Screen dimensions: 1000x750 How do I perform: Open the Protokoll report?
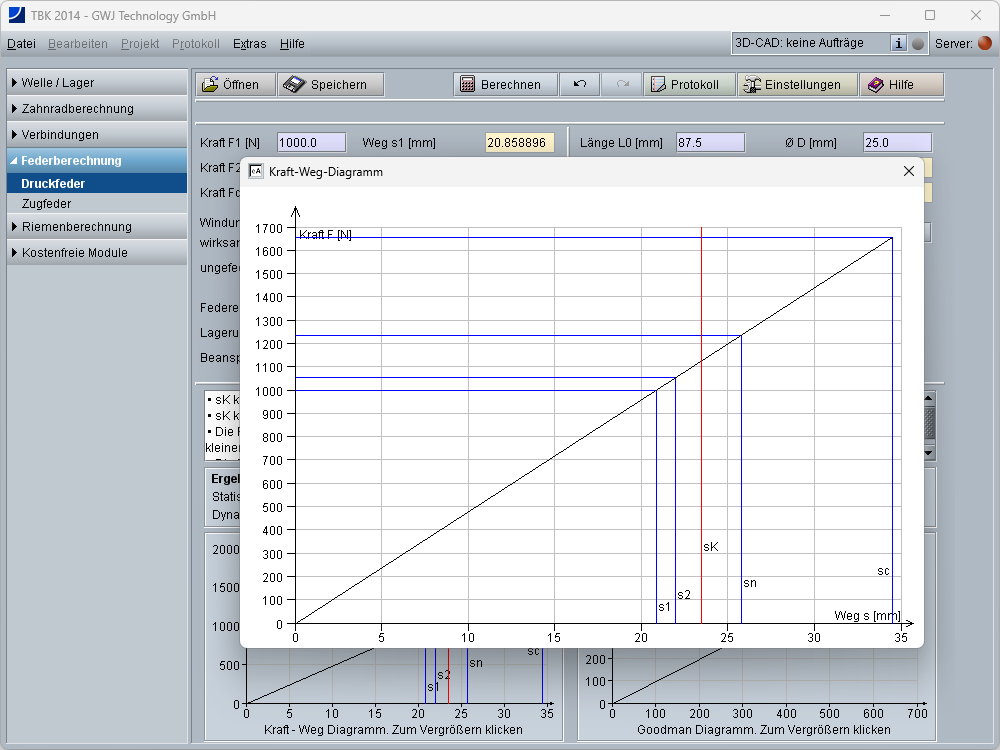pyautogui.click(x=689, y=85)
